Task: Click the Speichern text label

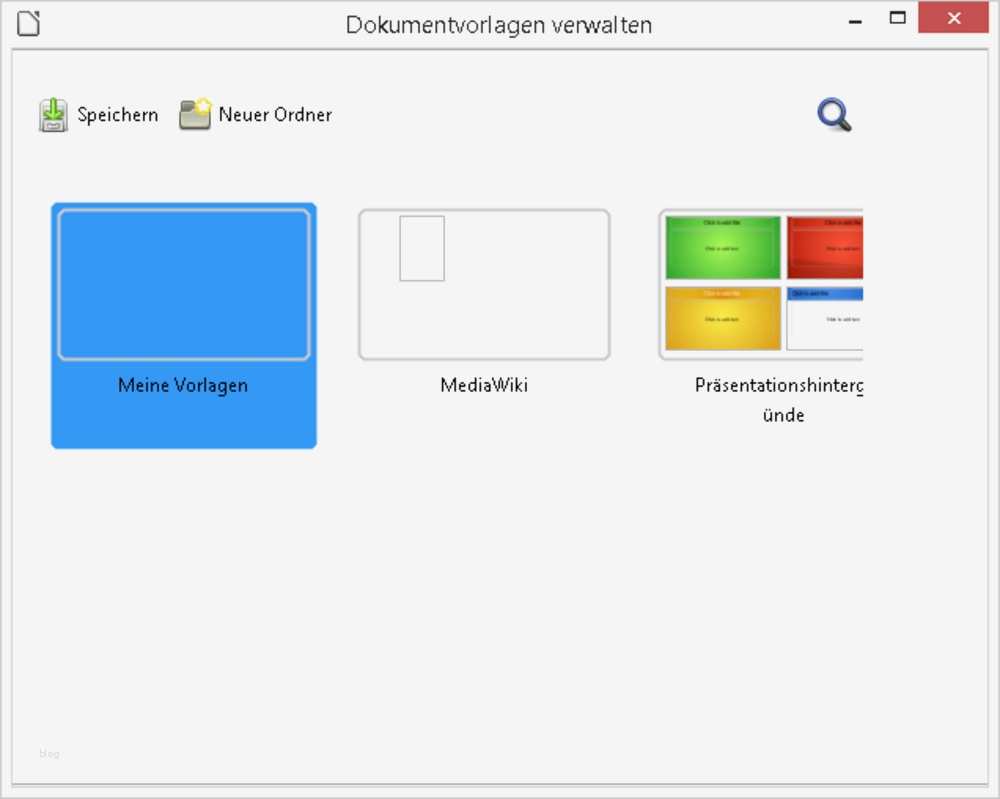Action: pos(118,114)
